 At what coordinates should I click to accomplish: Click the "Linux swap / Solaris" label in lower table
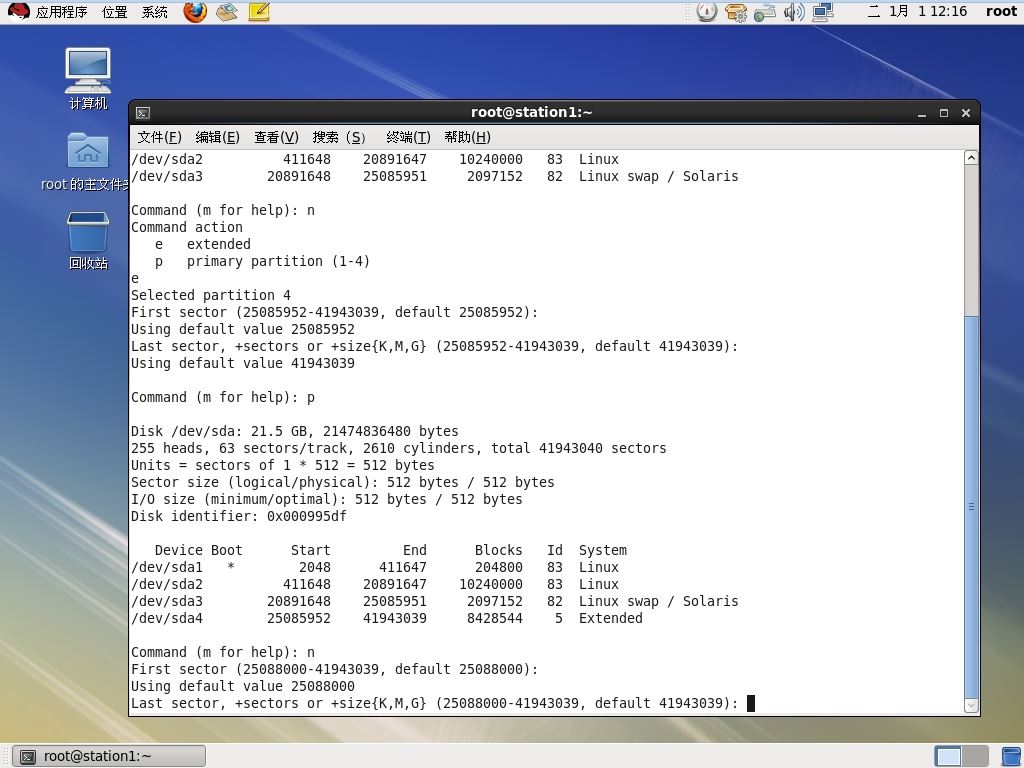[x=658, y=601]
